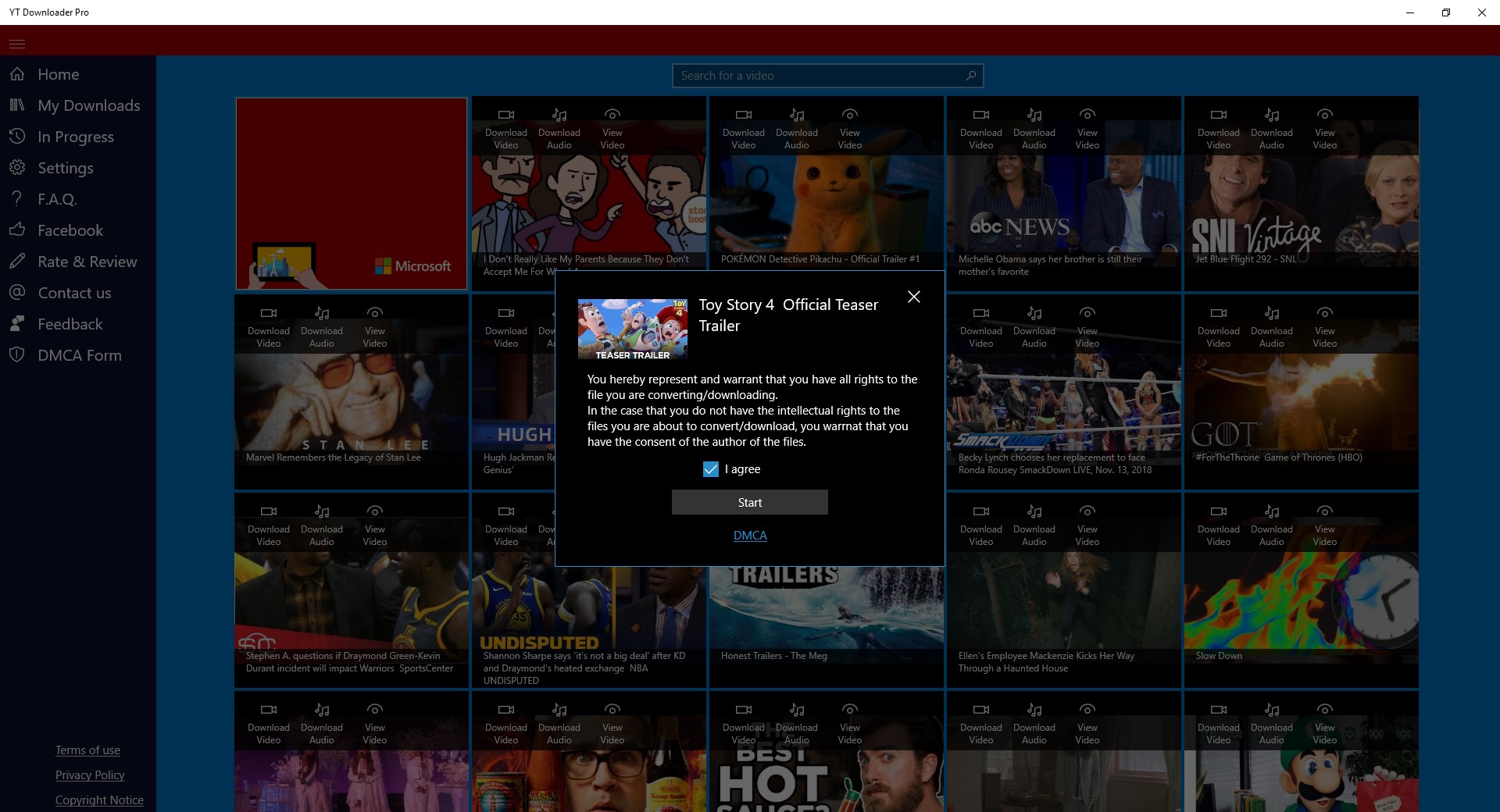Download audio for Ellen's Haunted House tile
The width and height of the screenshot is (1500, 812).
coord(1034,525)
